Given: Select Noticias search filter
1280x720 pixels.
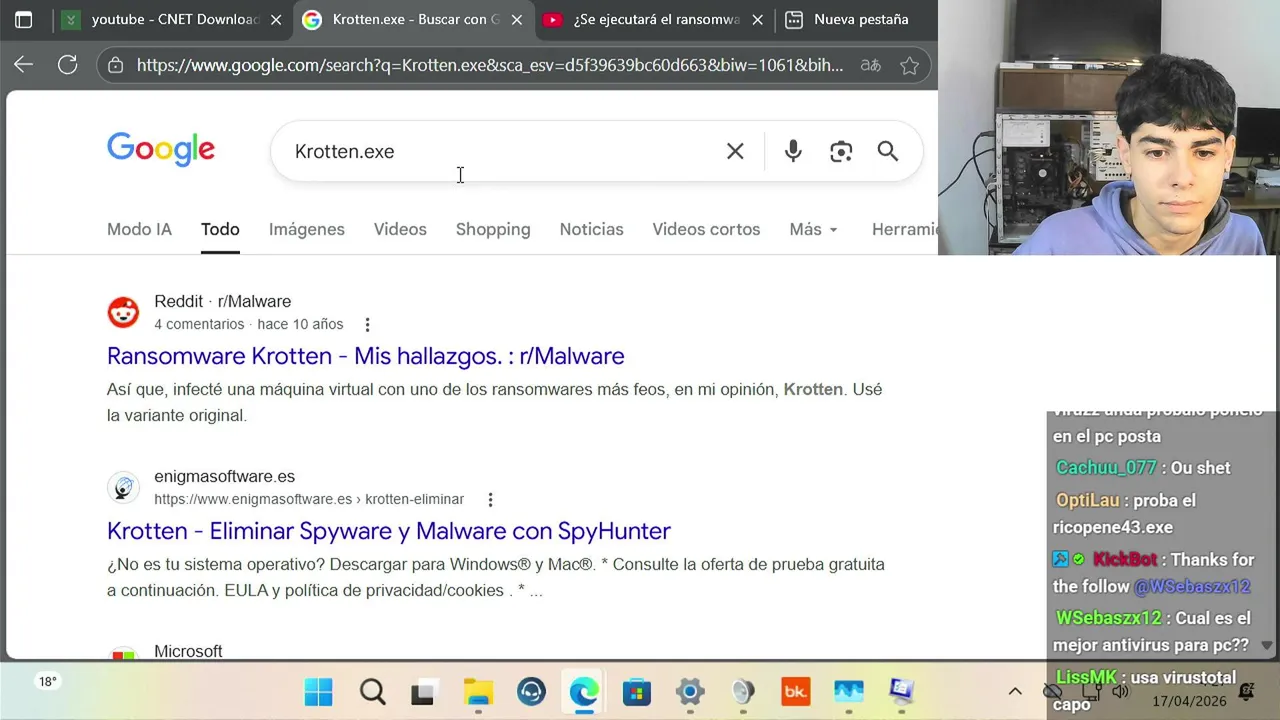Looking at the screenshot, I should (x=591, y=229).
